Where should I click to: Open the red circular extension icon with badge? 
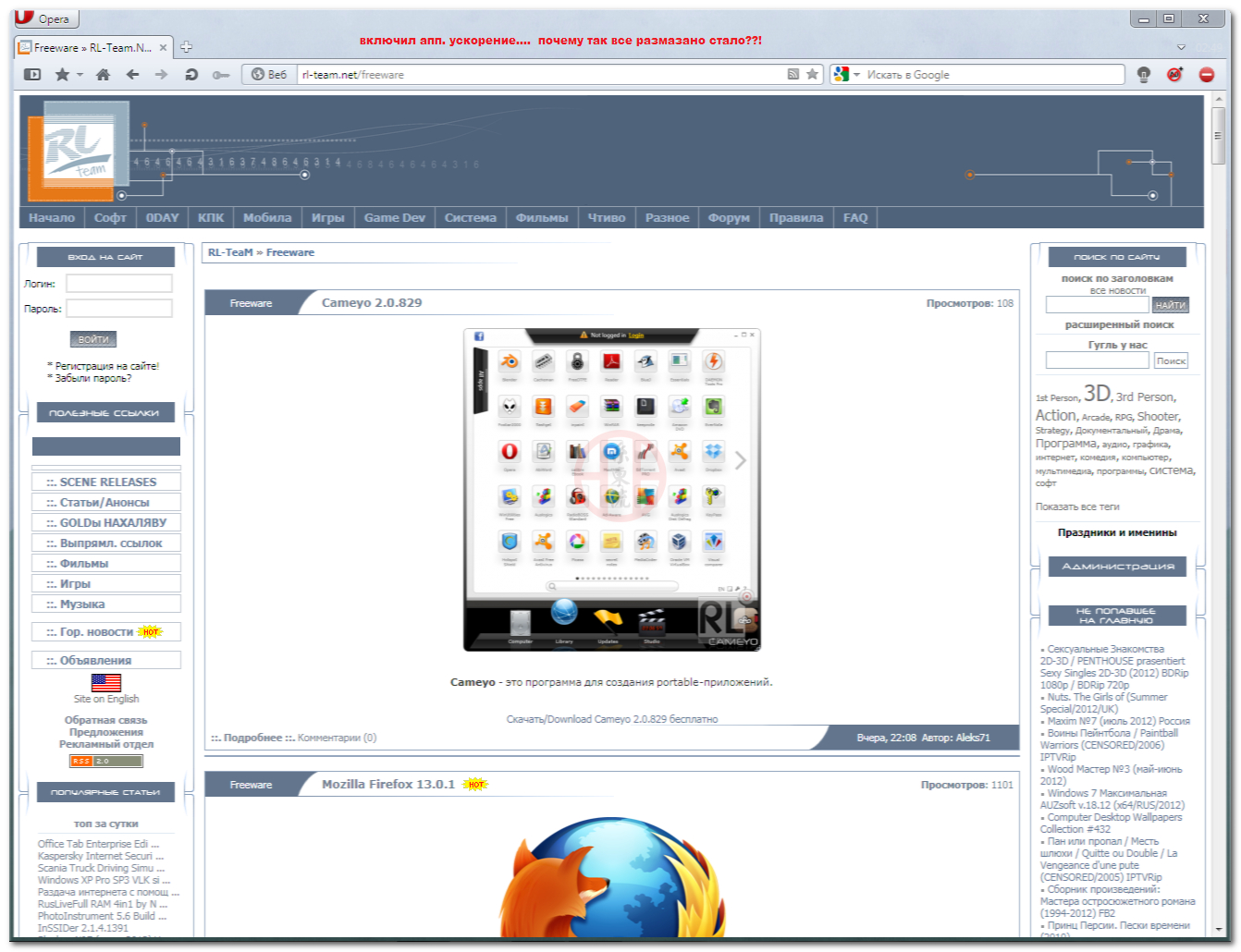click(x=1174, y=75)
